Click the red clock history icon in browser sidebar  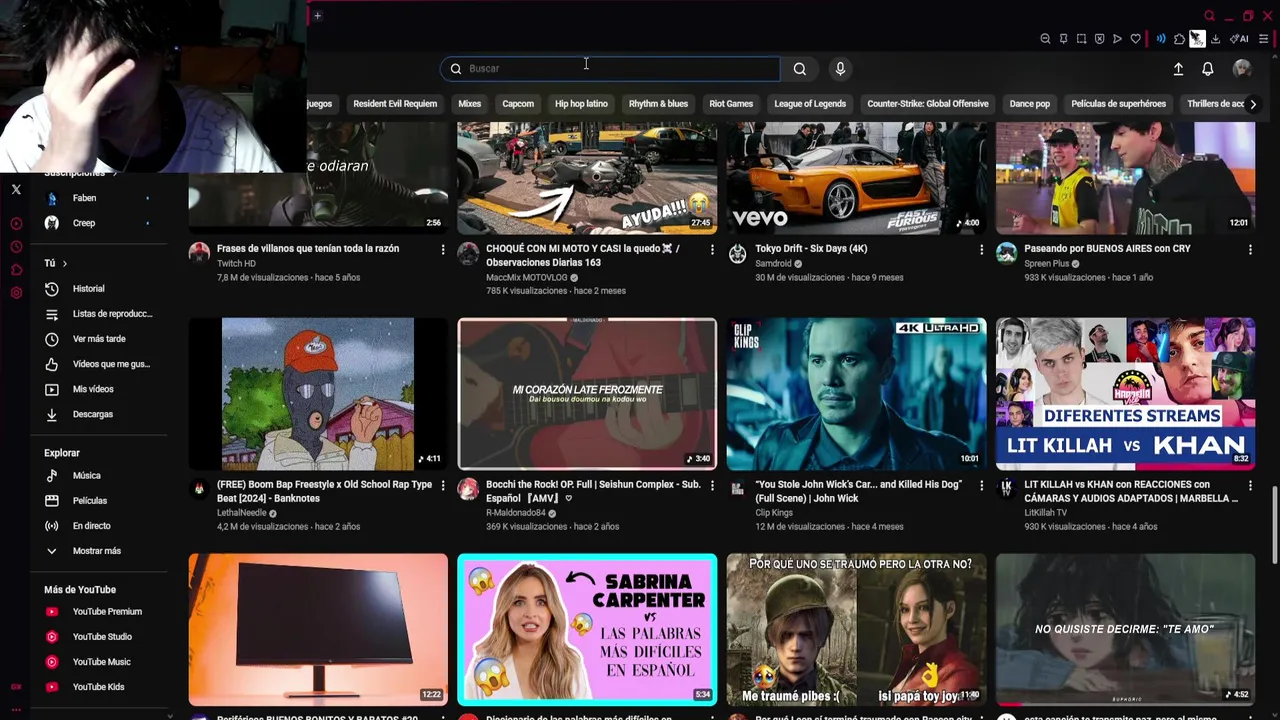click(x=16, y=247)
